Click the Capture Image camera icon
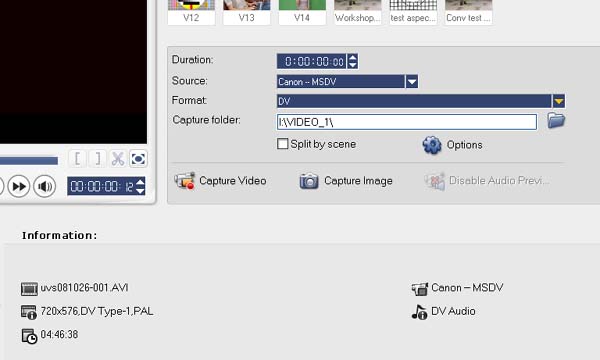600x360 pixels. 309,181
